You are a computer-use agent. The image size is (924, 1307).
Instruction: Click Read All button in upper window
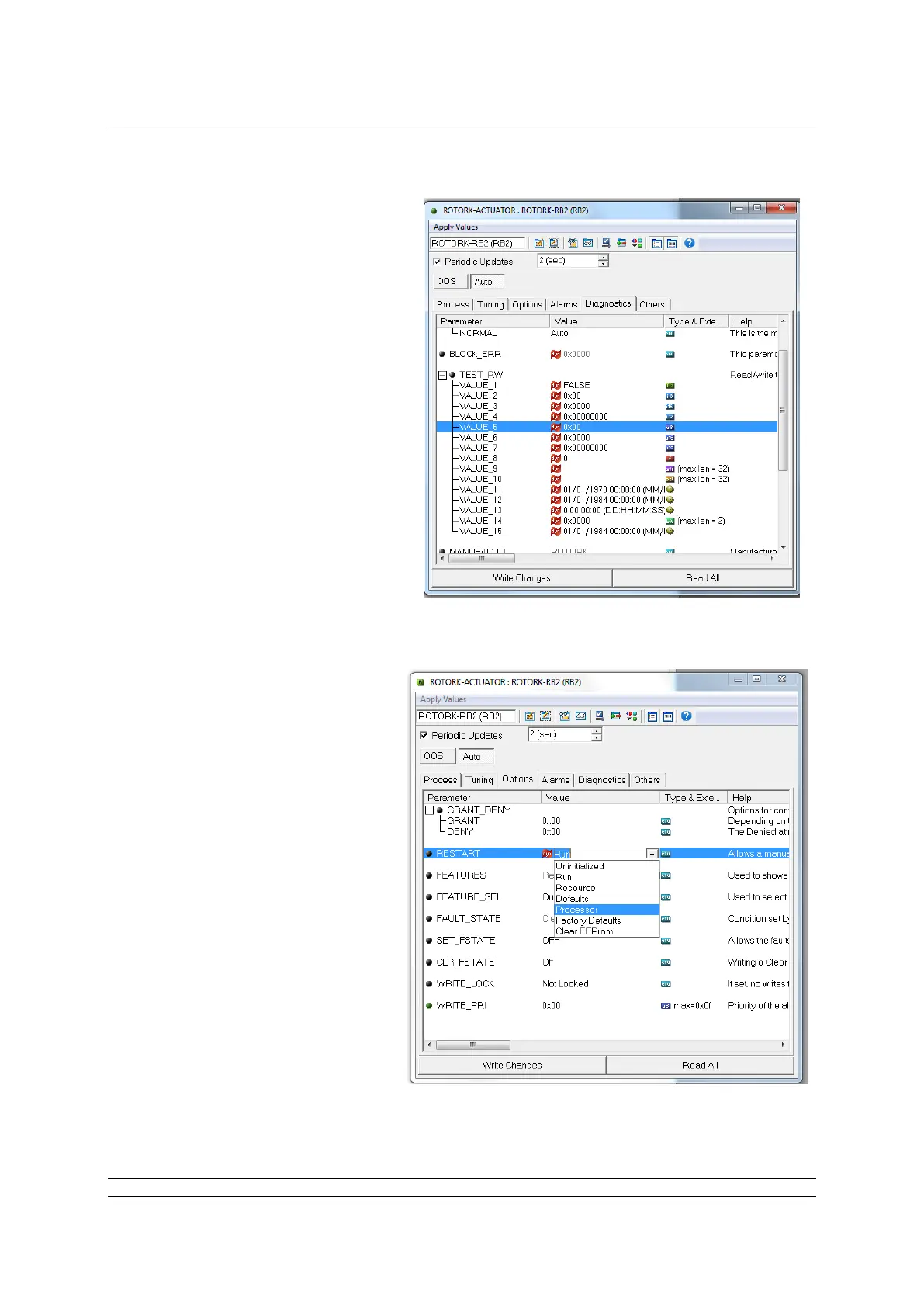click(703, 578)
